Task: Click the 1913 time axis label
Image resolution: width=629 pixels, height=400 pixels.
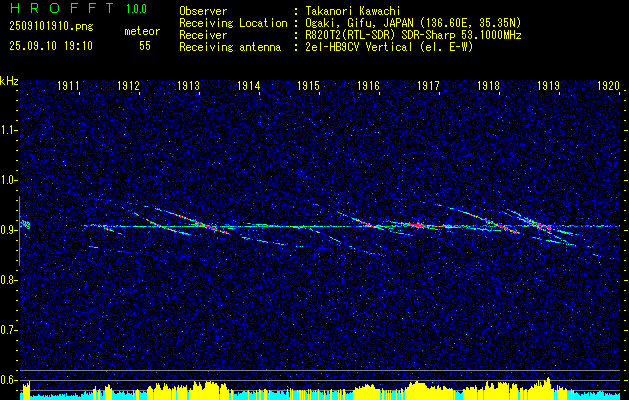Action: (x=189, y=85)
